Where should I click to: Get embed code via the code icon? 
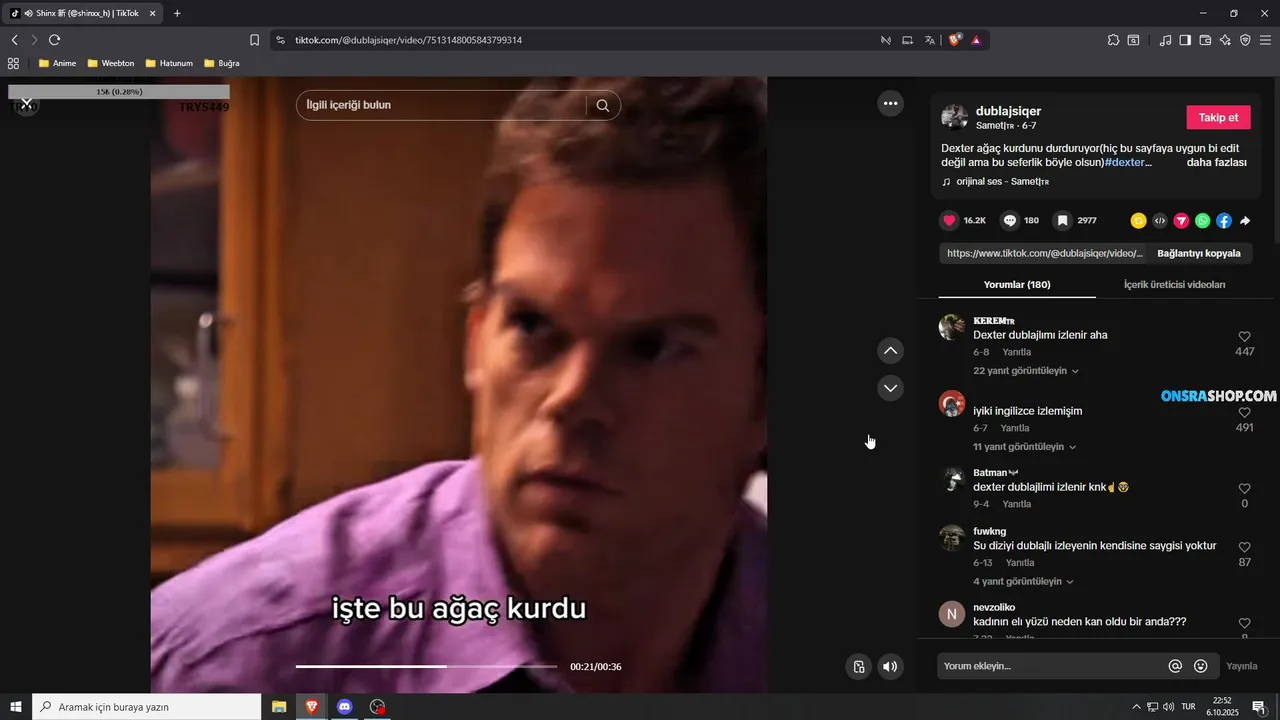1160,220
